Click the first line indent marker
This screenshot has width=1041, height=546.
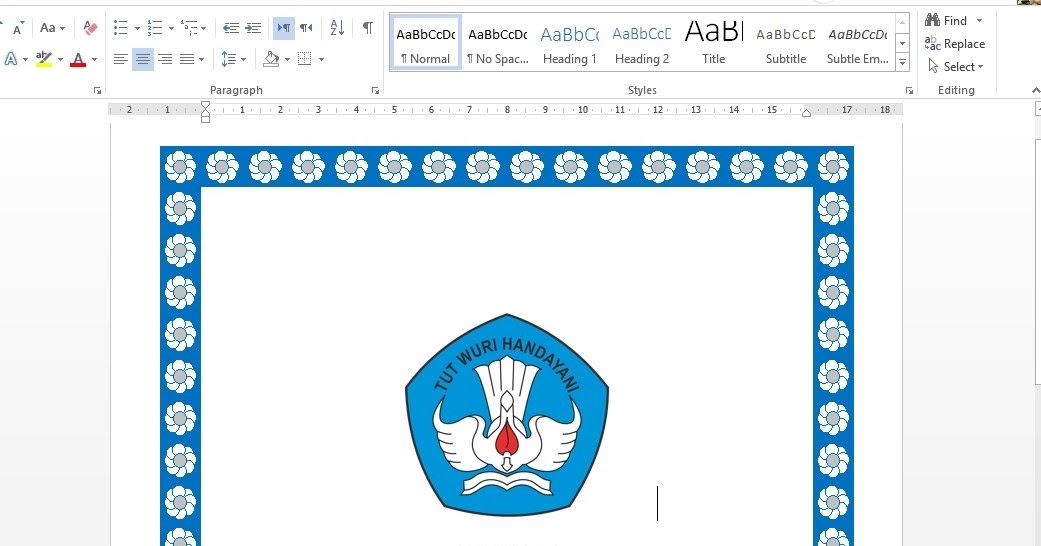206,105
